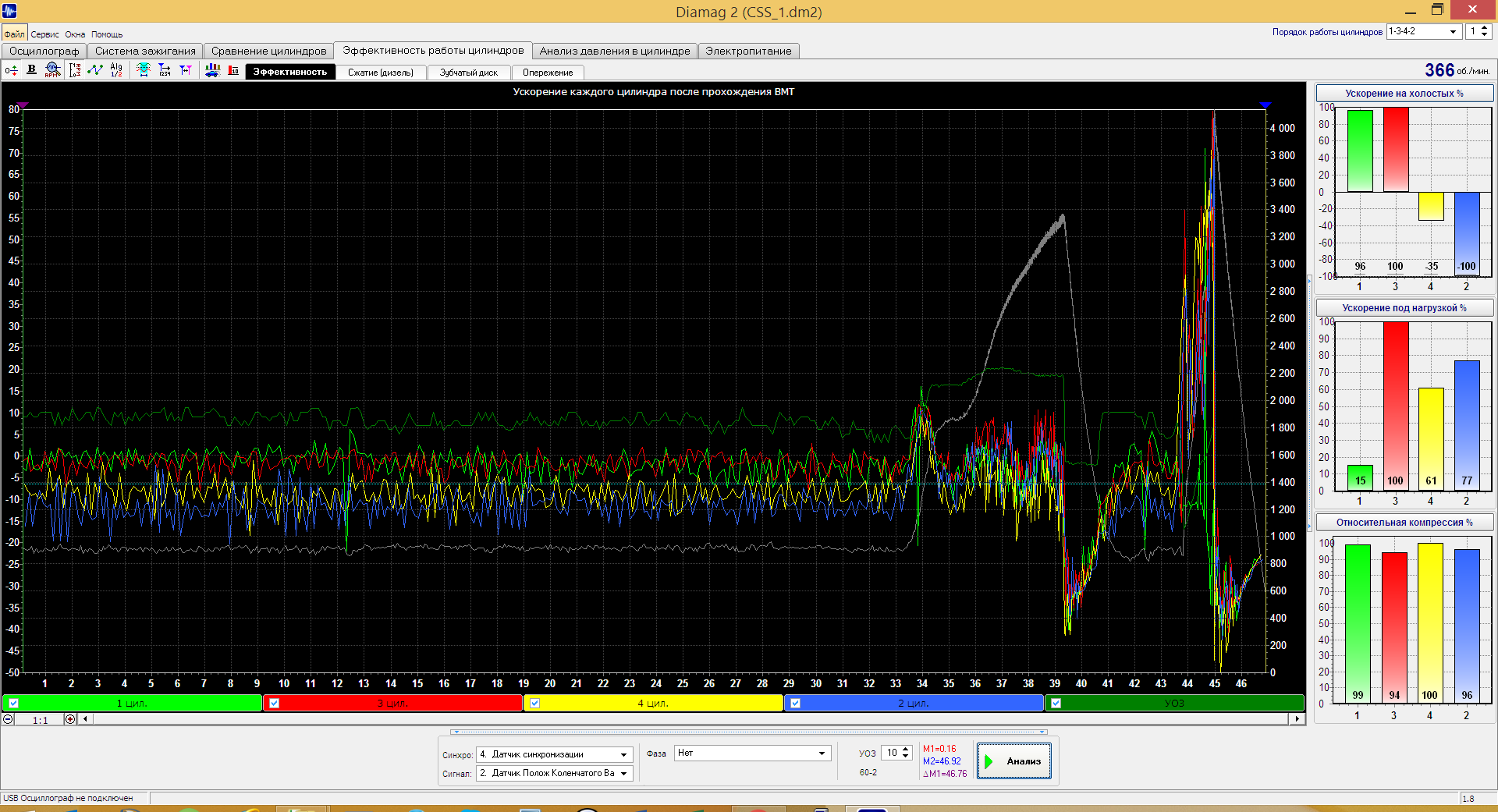Click the Diamag app icon in the title bar
Viewport: 1498px width, 812px height.
(x=9, y=10)
